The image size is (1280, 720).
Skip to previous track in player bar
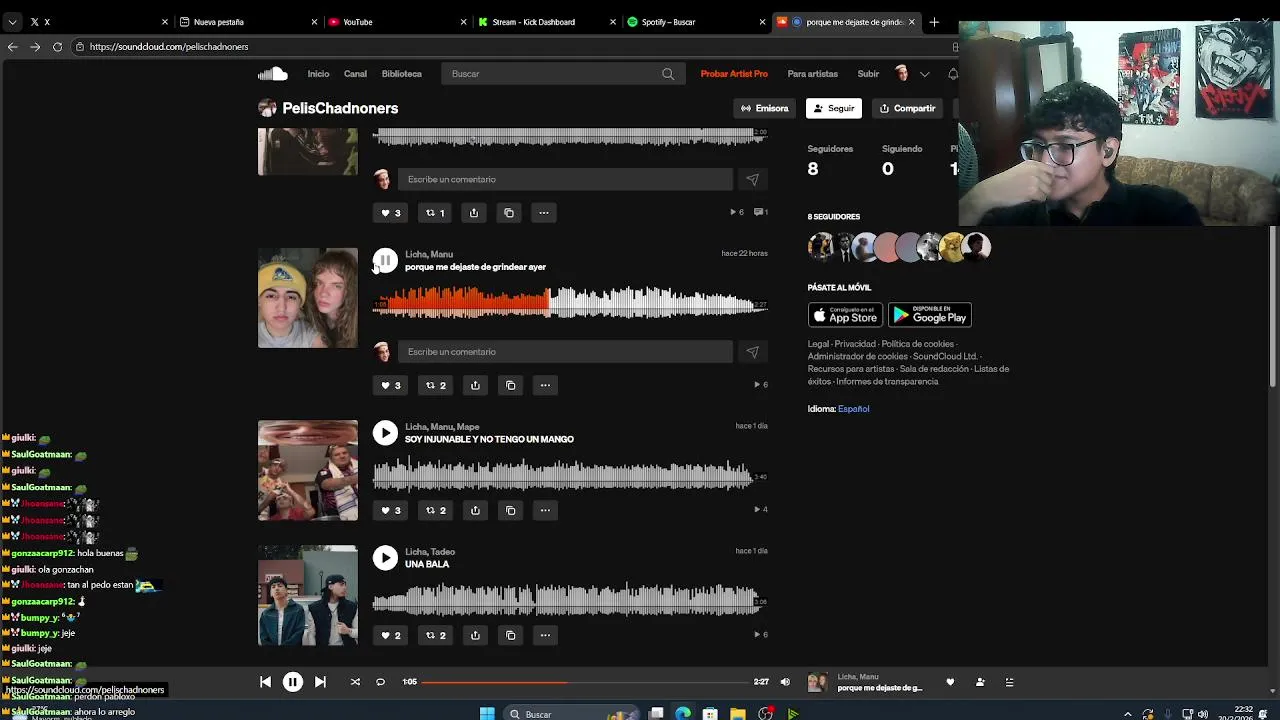point(265,682)
